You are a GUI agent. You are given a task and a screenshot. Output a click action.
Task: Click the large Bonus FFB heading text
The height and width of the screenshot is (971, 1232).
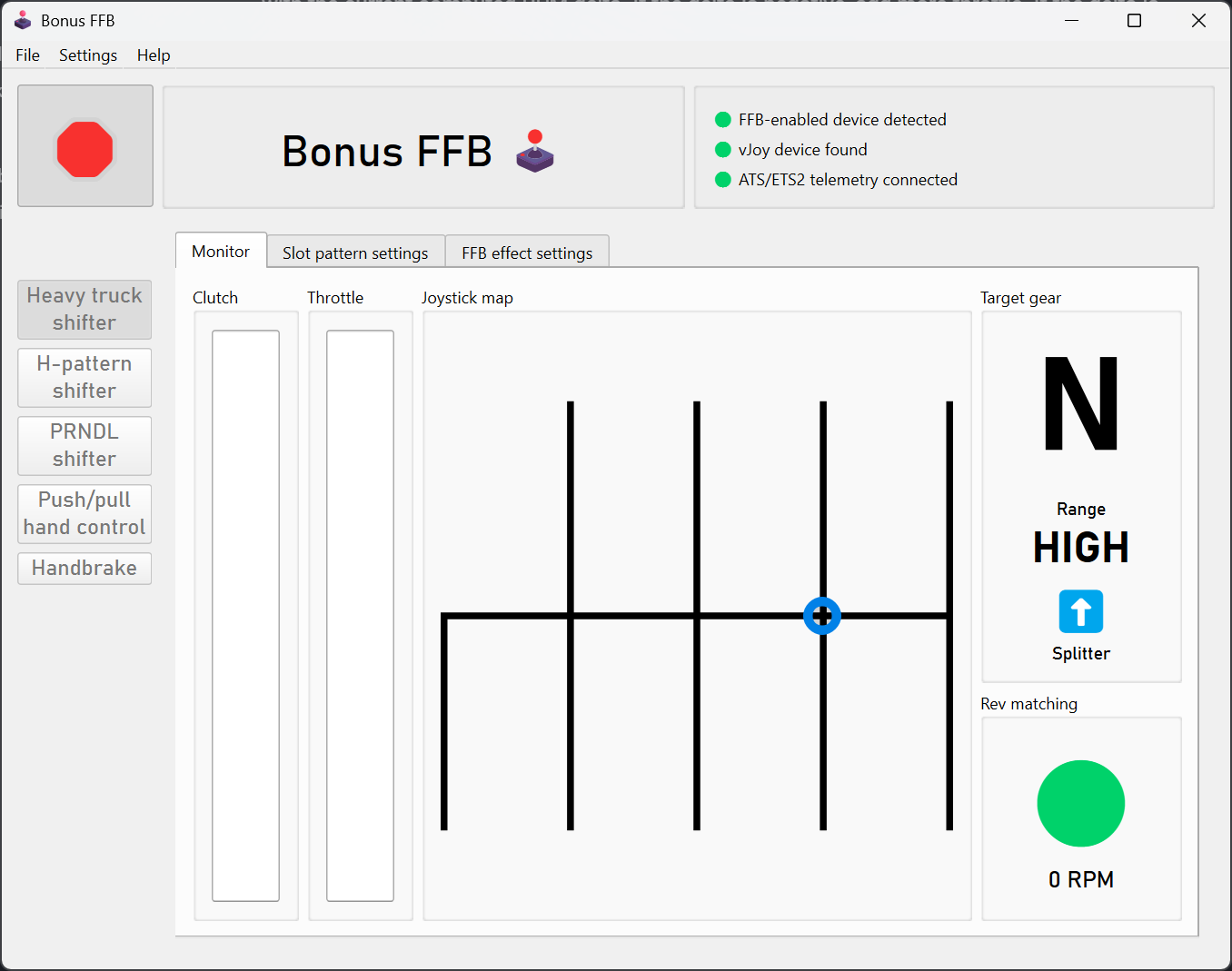tap(388, 152)
